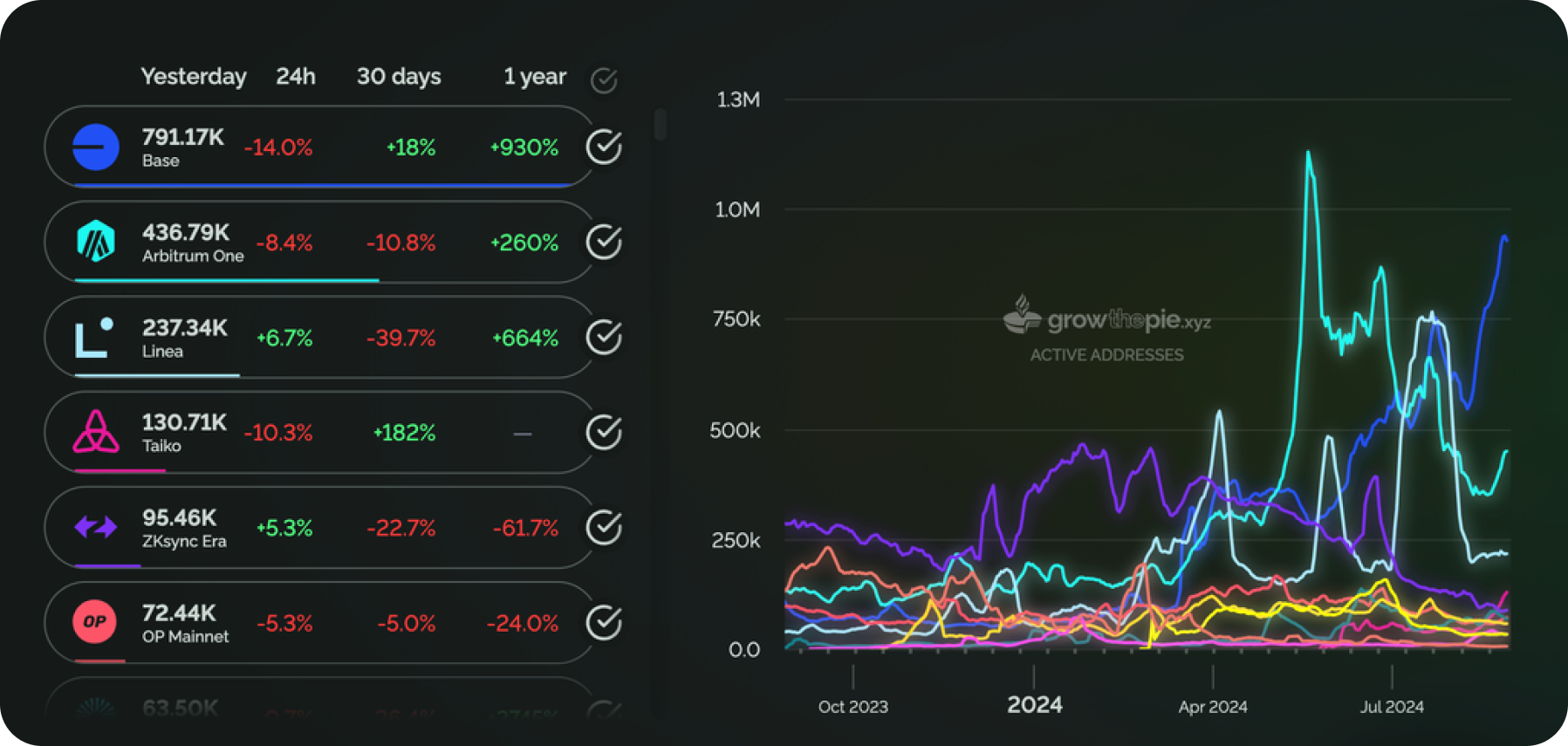Viewport: 1568px width, 746px height.
Task: Sort by the 24h column header
Action: click(x=296, y=77)
